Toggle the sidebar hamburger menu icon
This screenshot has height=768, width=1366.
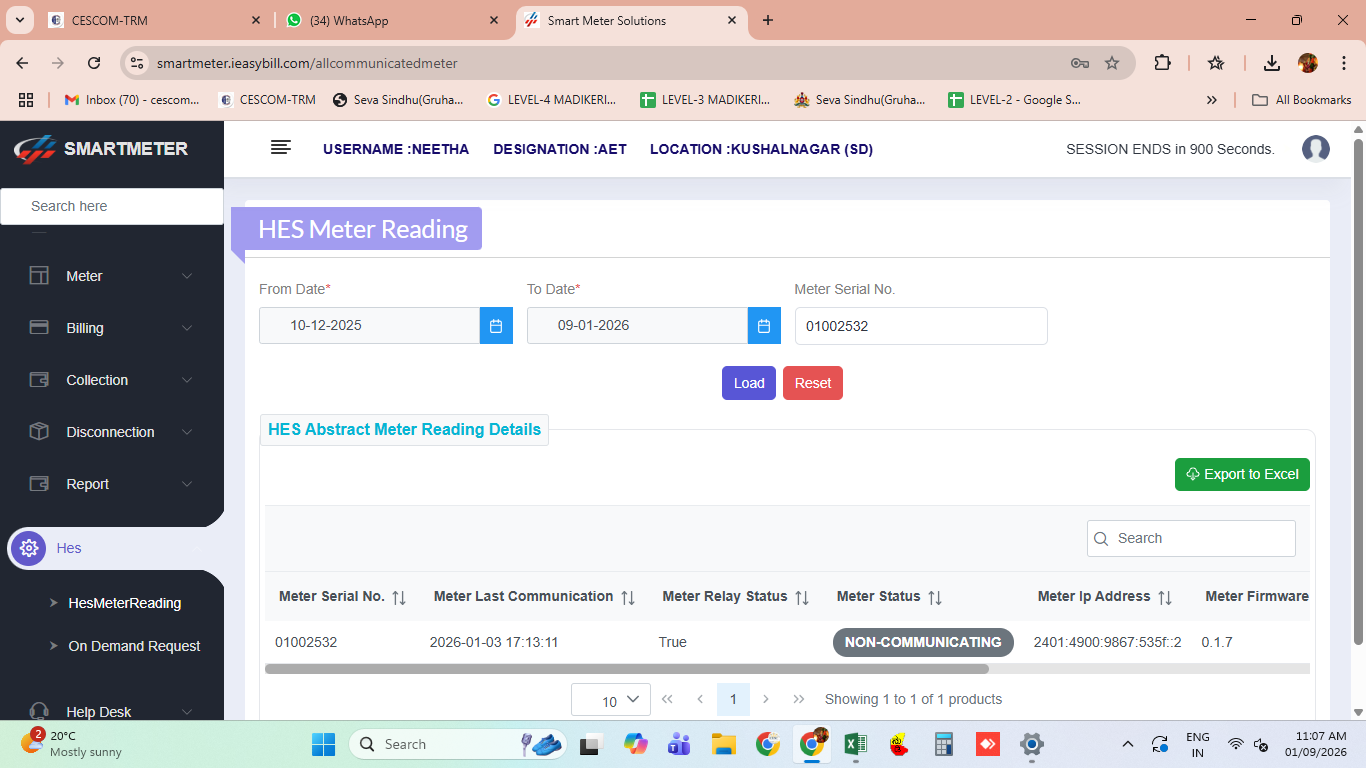281,148
